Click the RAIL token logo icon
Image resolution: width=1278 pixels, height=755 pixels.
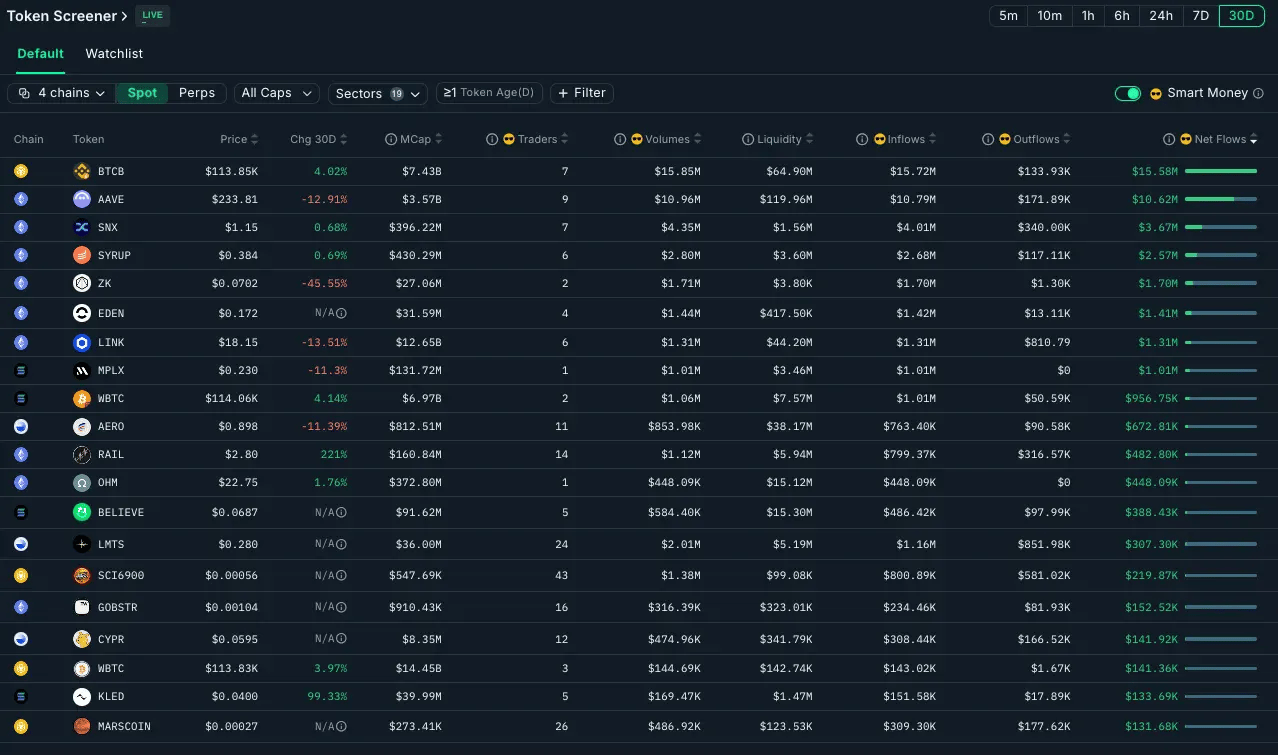pos(82,454)
